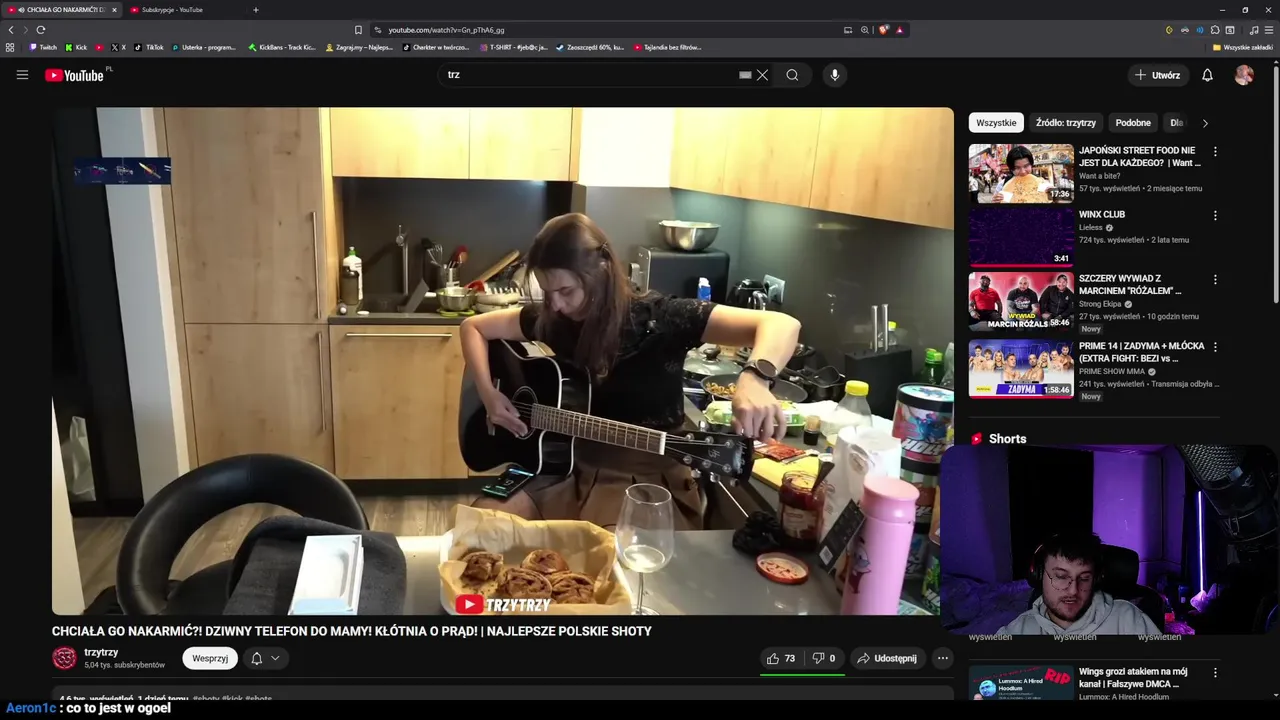Click the magnifier search button

coord(792,75)
